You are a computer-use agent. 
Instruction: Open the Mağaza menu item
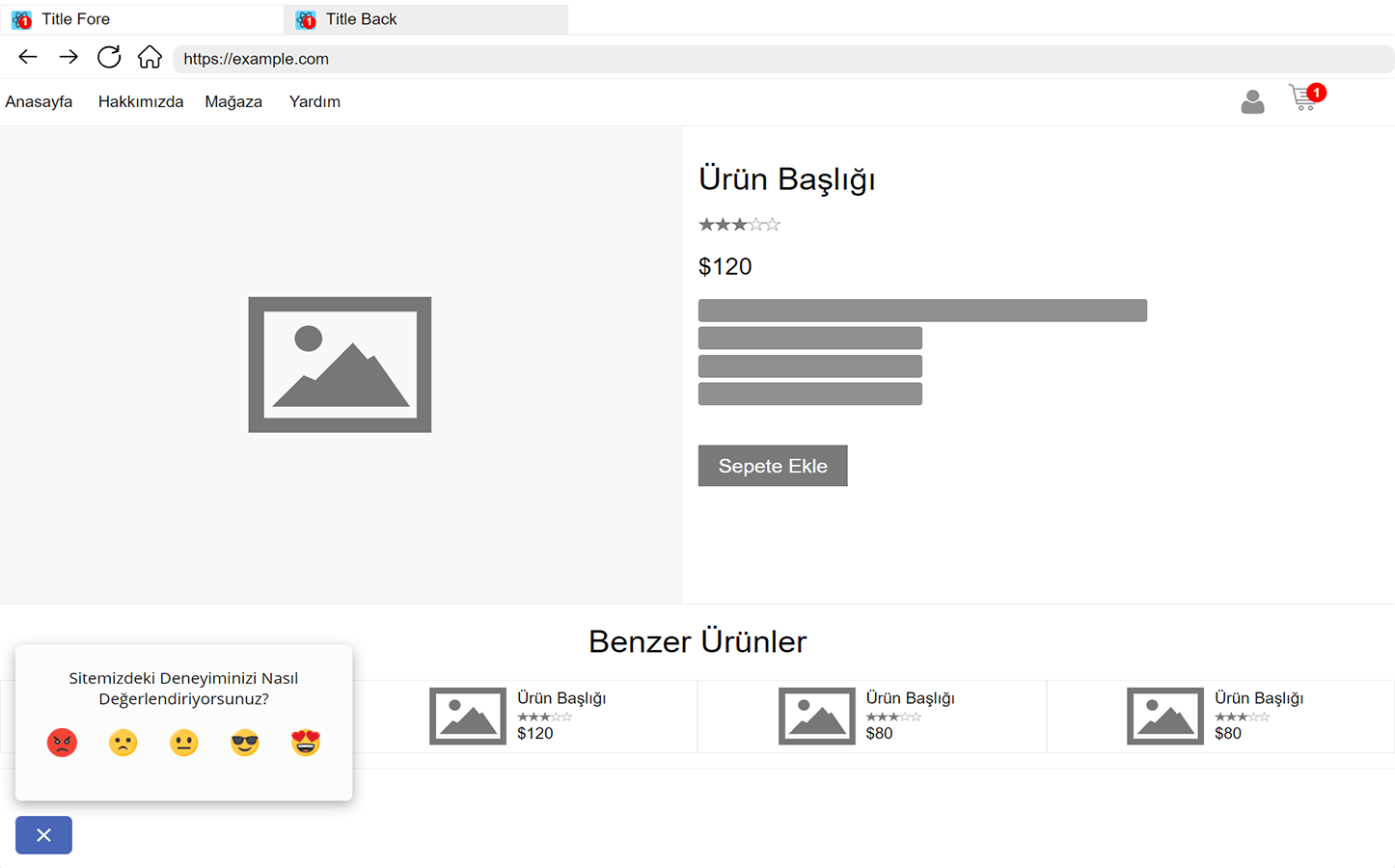[233, 102]
